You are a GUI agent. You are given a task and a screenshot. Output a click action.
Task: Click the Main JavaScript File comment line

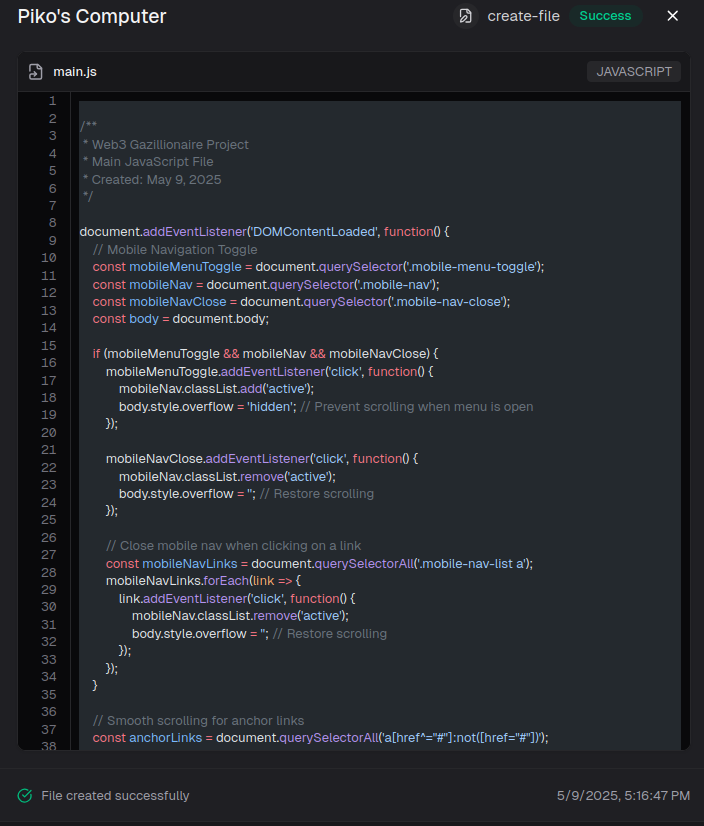(x=148, y=162)
